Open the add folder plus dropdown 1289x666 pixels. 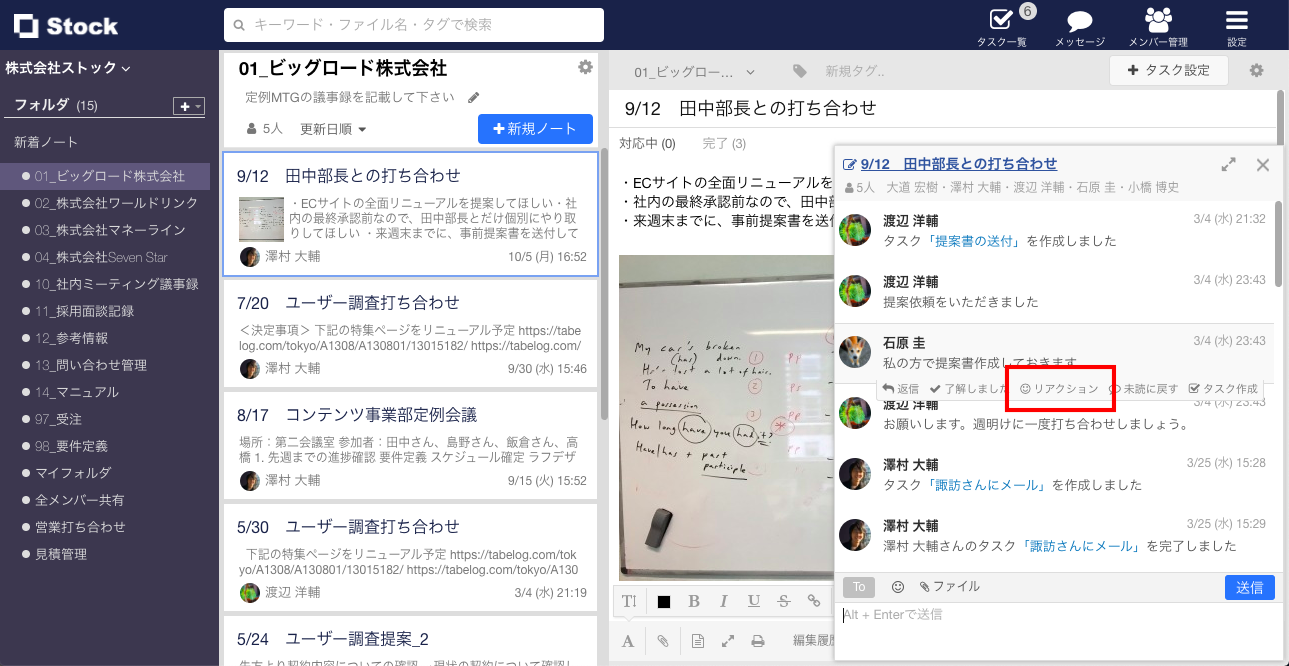(x=189, y=106)
